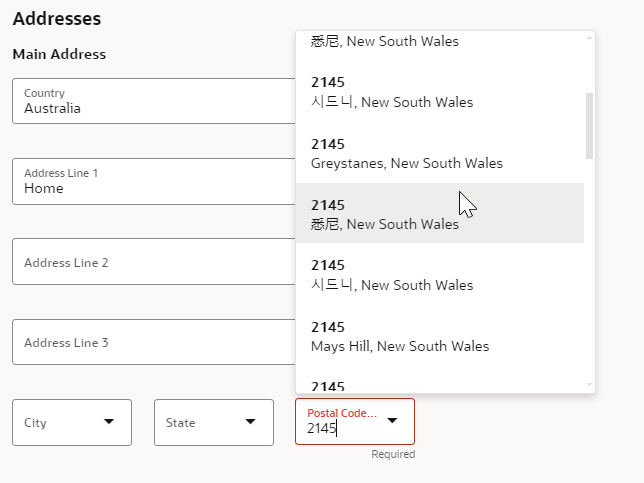Click the Postal Code field containing 2145

[355, 421]
